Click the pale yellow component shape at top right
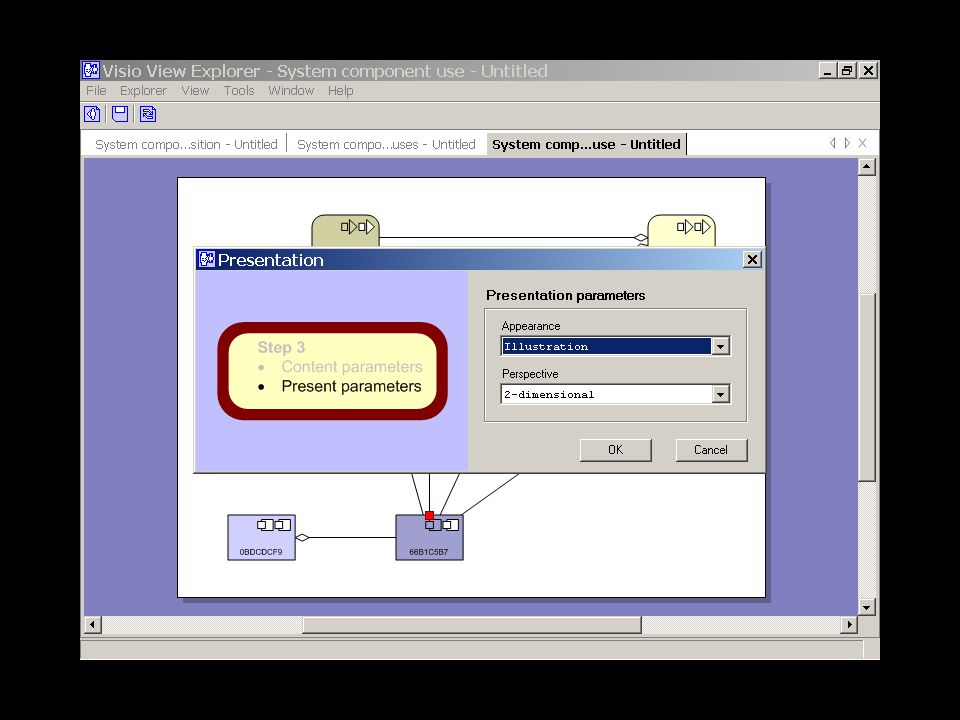The height and width of the screenshot is (720, 960). tap(681, 230)
